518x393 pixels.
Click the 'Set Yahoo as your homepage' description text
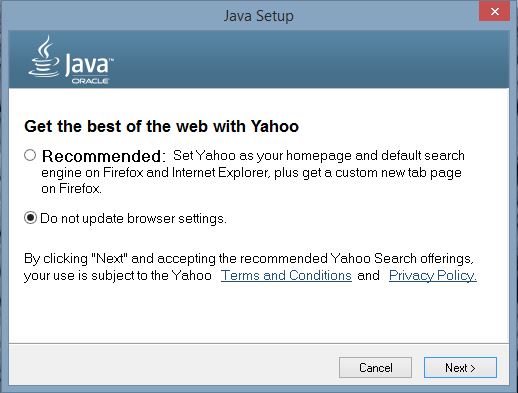[252, 172]
